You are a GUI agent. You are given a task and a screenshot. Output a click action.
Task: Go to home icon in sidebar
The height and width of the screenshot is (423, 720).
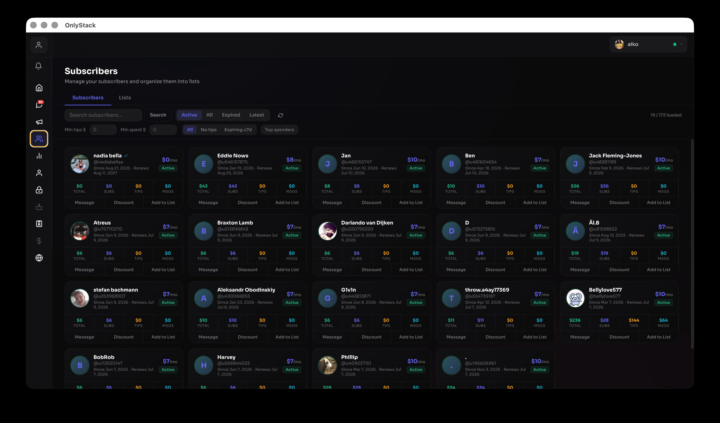[x=39, y=88]
